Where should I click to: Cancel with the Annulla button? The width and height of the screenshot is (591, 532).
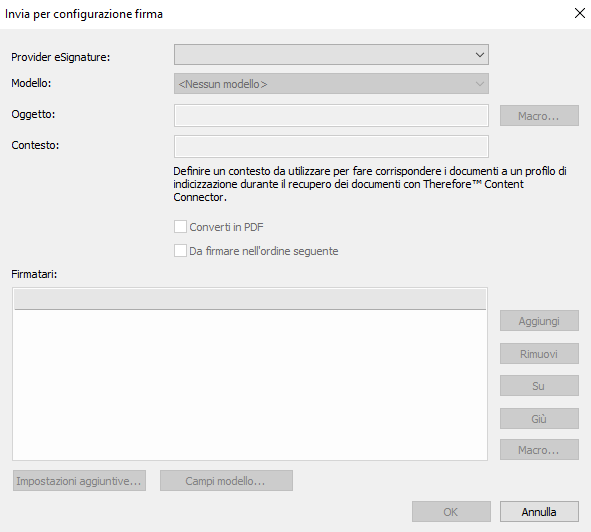pos(539,512)
